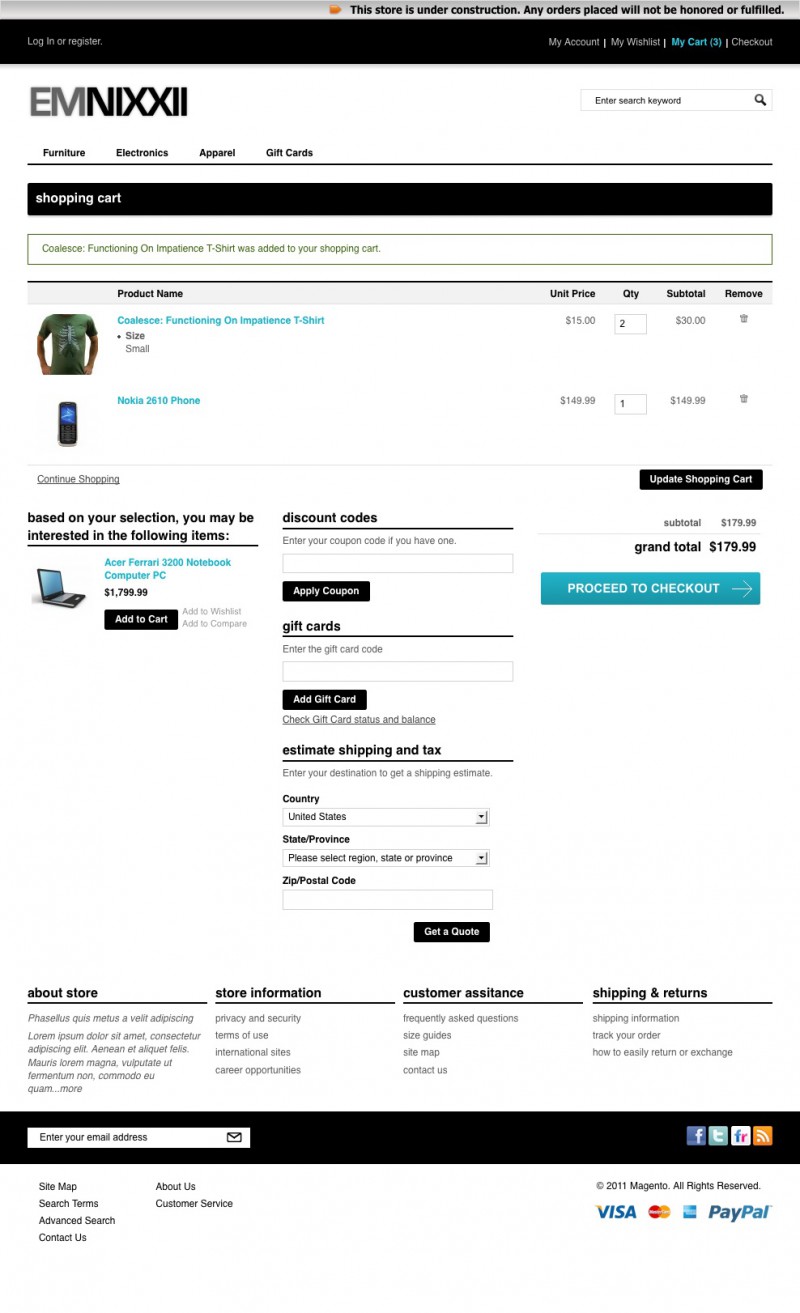Open the Apparel menu

[x=217, y=153]
